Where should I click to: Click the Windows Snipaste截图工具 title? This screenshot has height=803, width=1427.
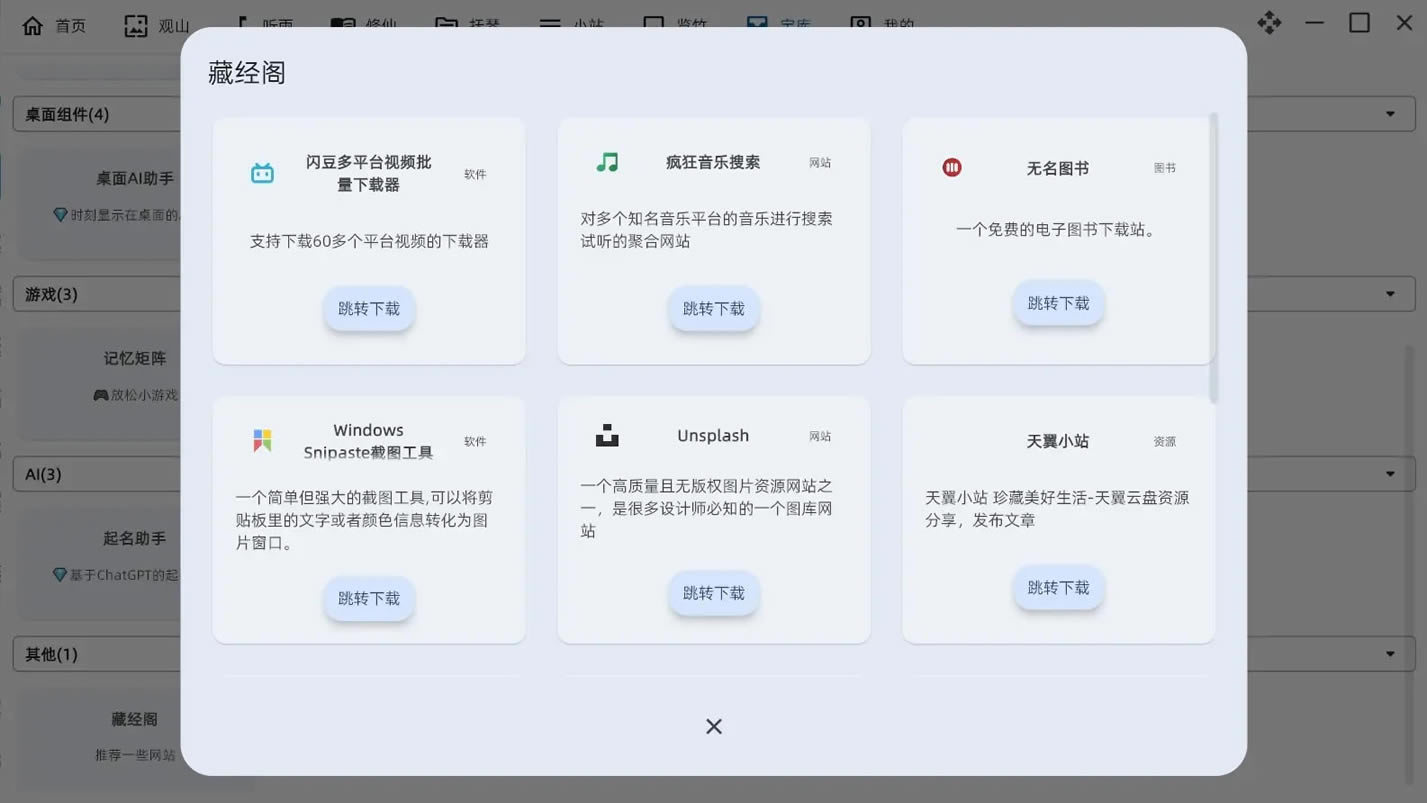(x=369, y=441)
